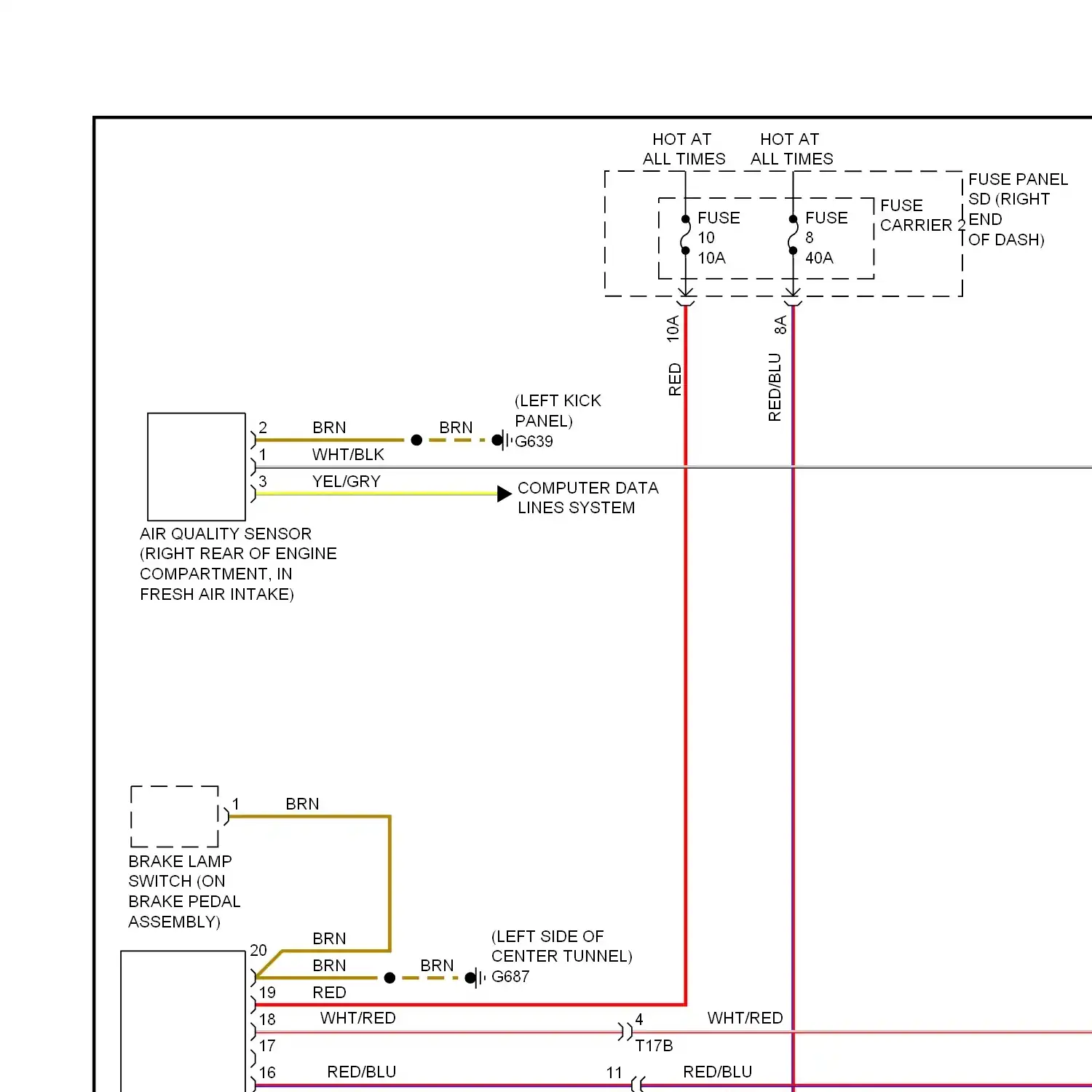Click the COMPUTER DATA LINES SYSTEM arrowhead

[505, 494]
